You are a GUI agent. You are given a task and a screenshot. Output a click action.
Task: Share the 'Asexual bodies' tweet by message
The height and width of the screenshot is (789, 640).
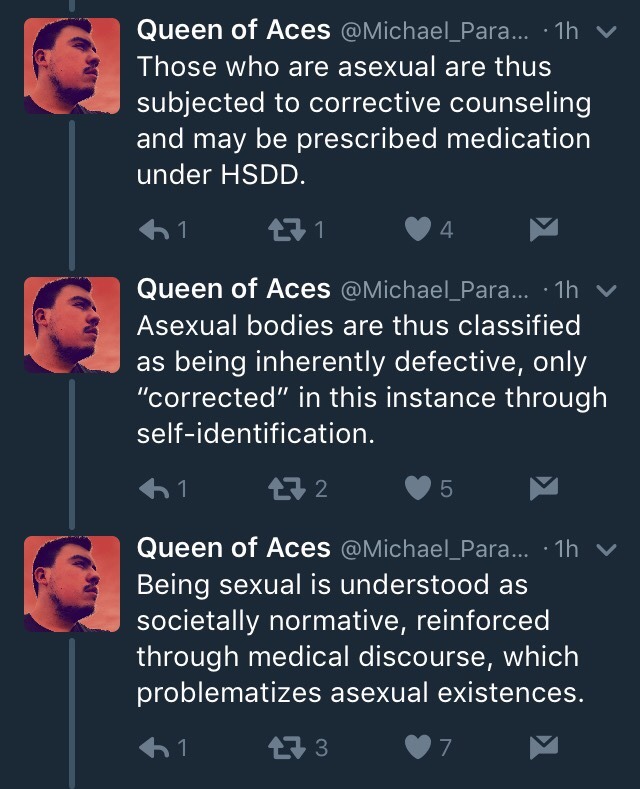[x=542, y=488]
